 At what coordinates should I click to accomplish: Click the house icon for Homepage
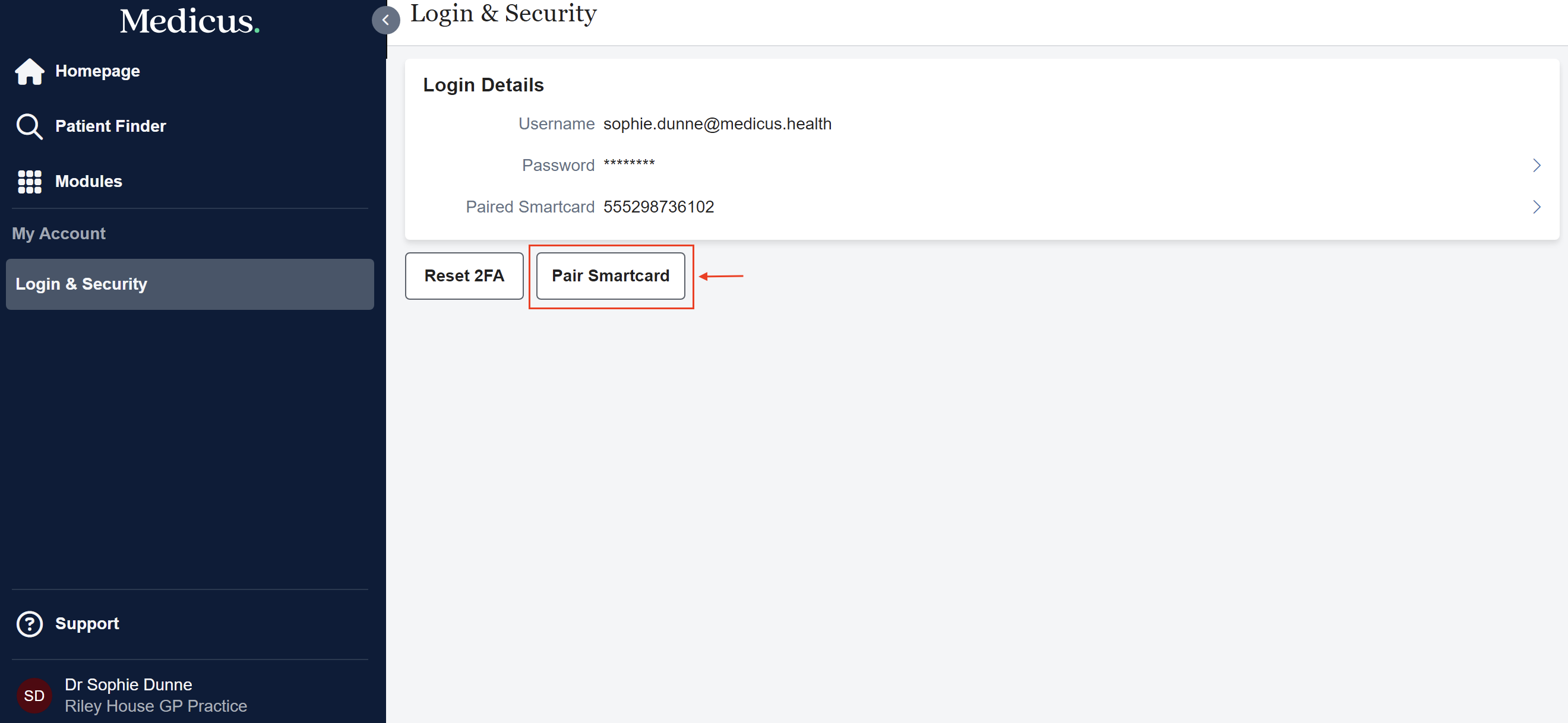tap(29, 71)
